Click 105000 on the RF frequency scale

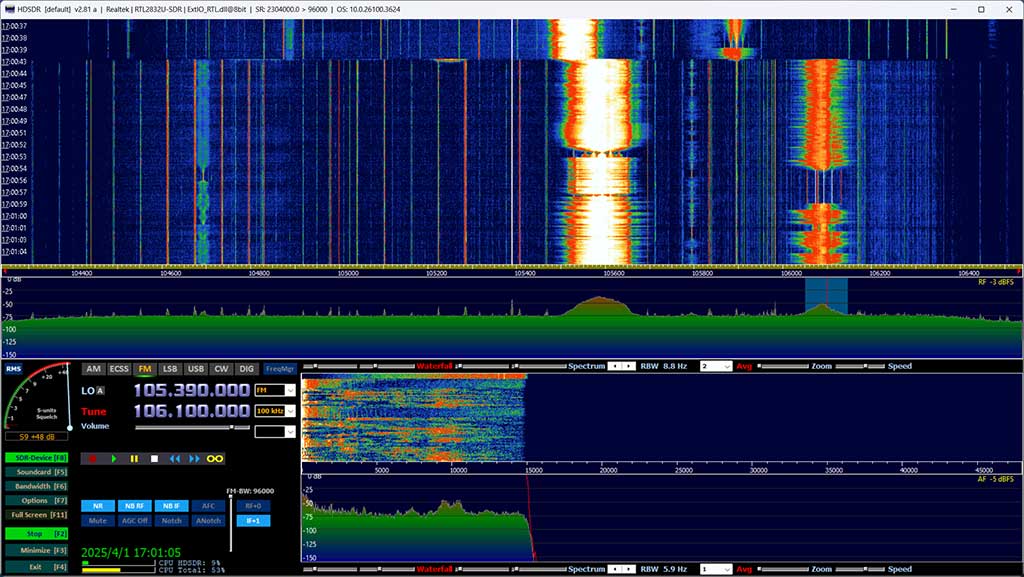[x=348, y=273]
